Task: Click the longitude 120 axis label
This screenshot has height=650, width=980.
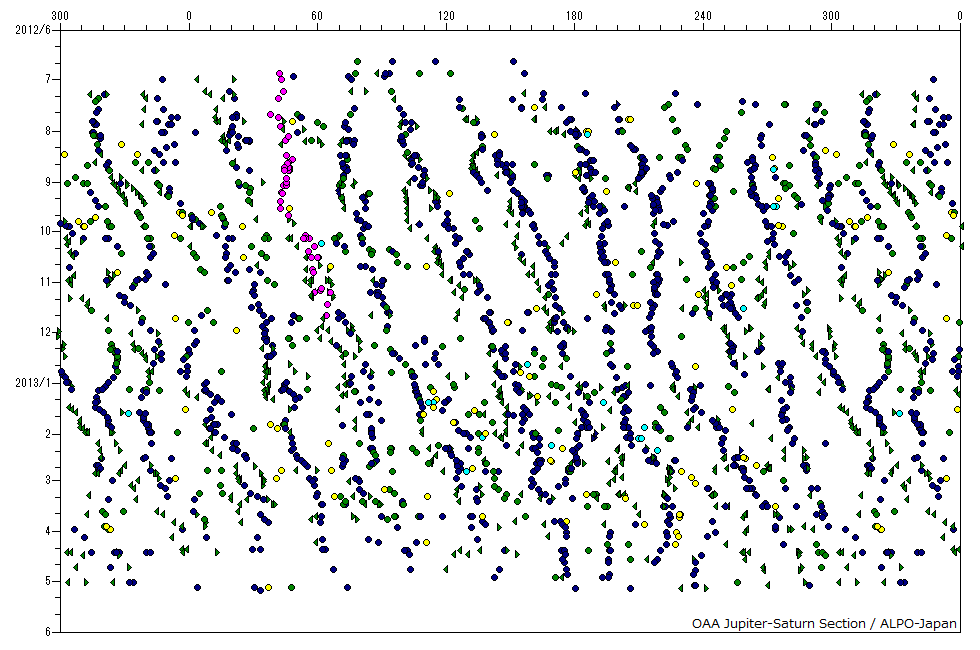Action: point(446,16)
